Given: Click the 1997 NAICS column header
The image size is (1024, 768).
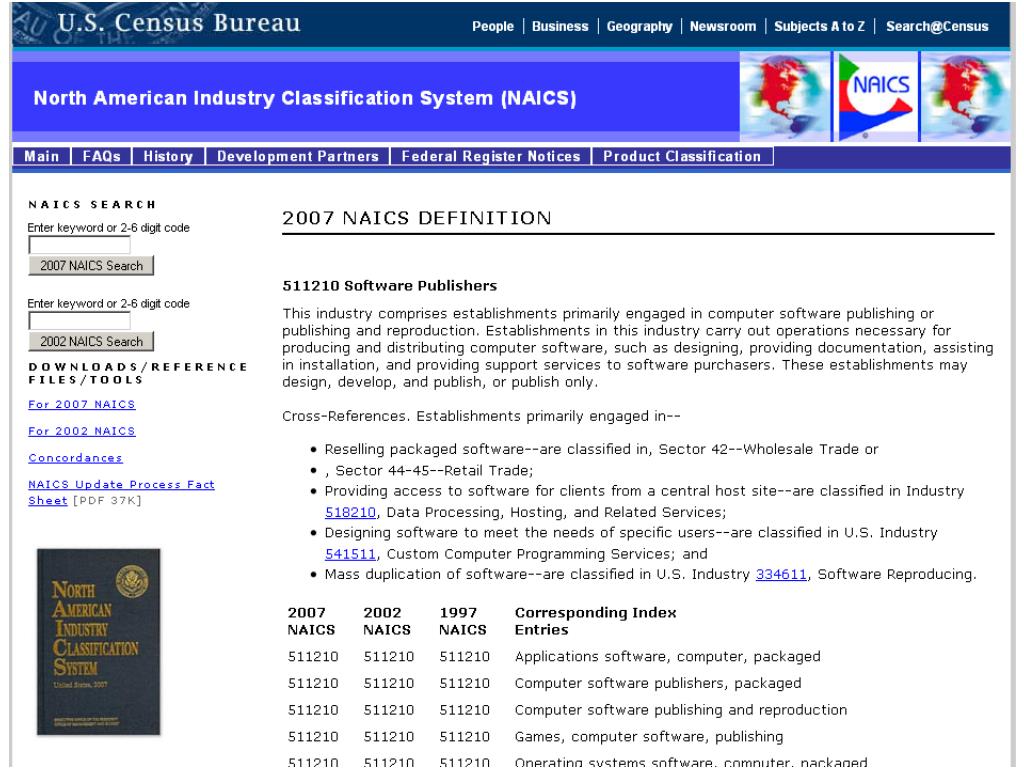Looking at the screenshot, I should (462, 621).
